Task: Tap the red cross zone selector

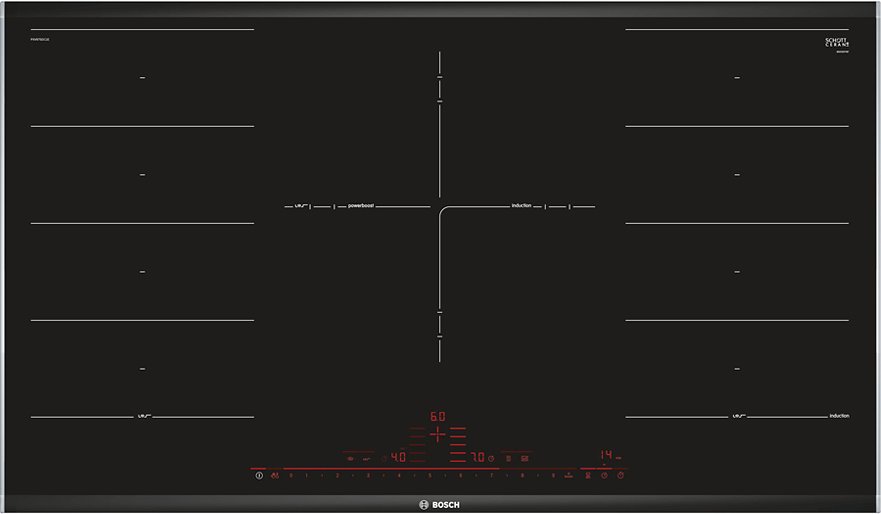Action: [438, 434]
